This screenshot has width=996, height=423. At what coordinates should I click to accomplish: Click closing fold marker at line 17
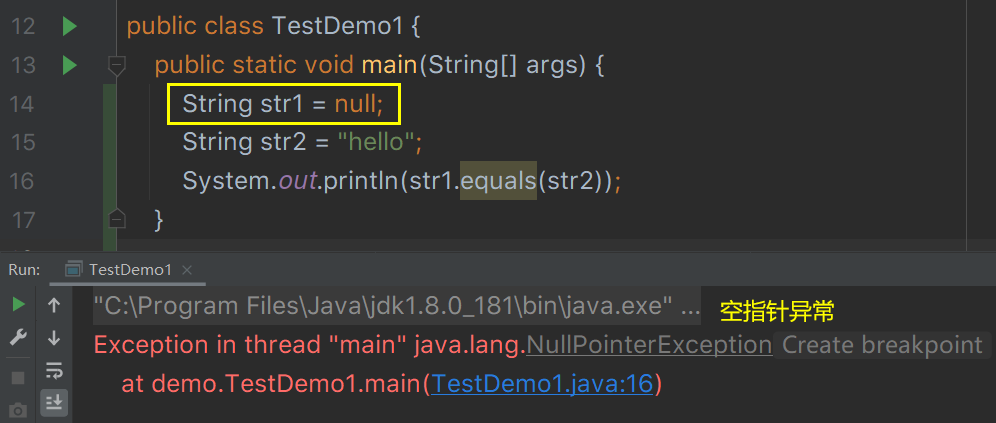117,217
